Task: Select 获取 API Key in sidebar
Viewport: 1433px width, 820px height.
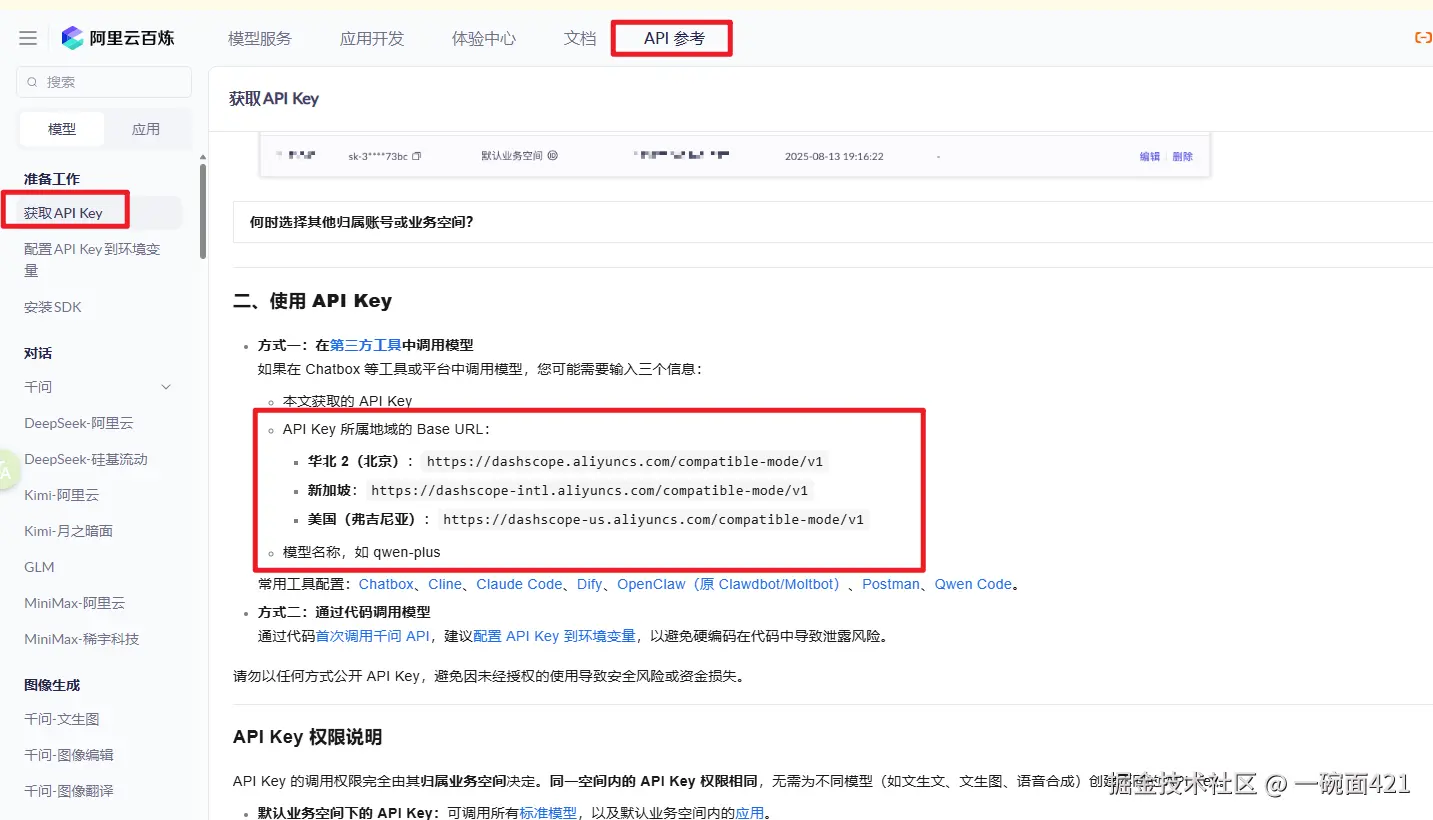Action: pos(64,213)
